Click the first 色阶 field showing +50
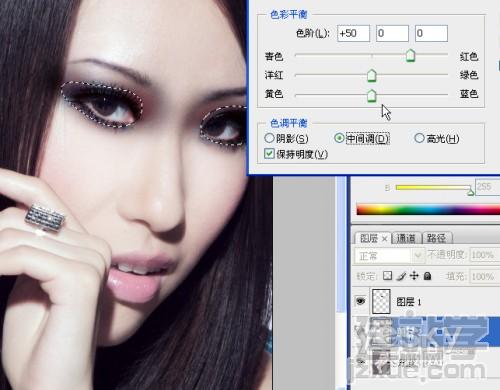 pos(353,33)
